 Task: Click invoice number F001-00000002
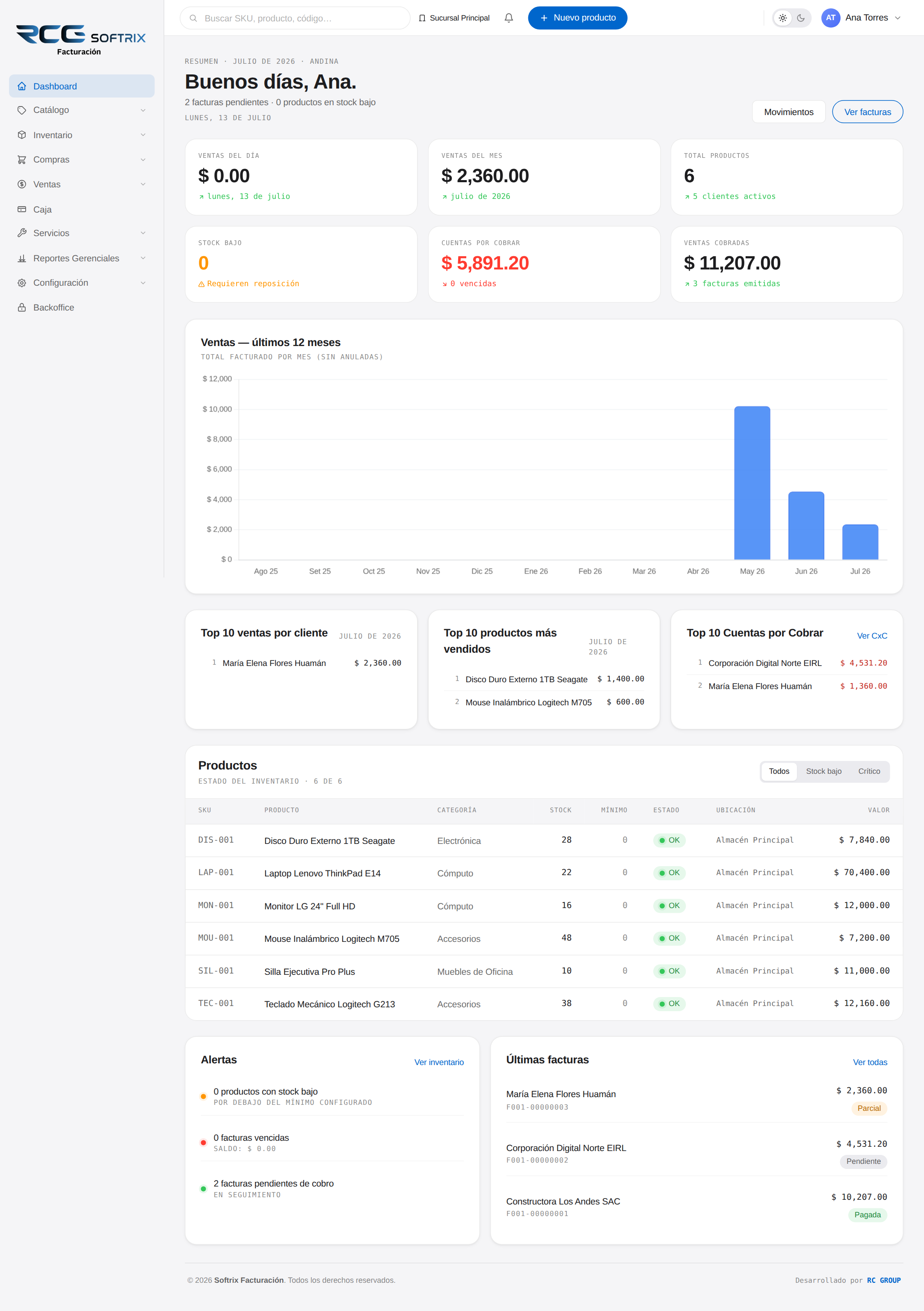pyautogui.click(x=537, y=1160)
